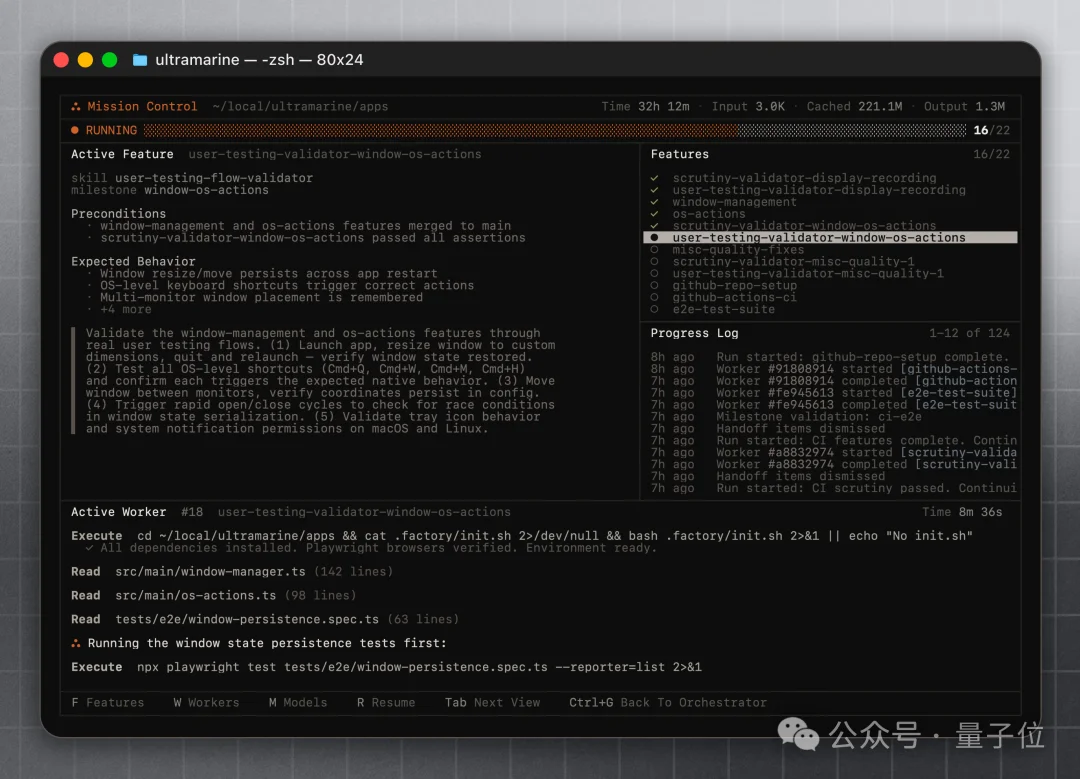
Task: Click the orange Mission Control logo icon
Action: pyautogui.click(x=76, y=106)
